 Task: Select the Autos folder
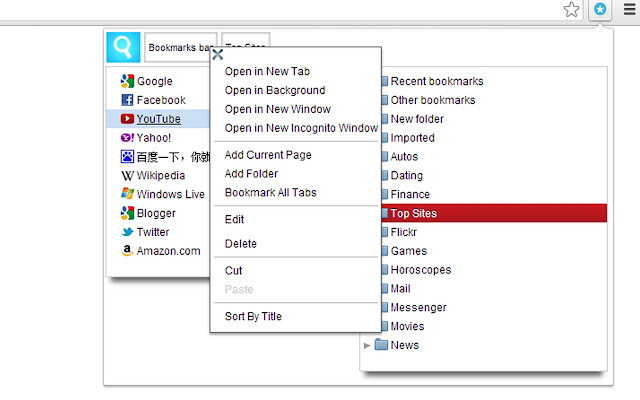point(404,157)
